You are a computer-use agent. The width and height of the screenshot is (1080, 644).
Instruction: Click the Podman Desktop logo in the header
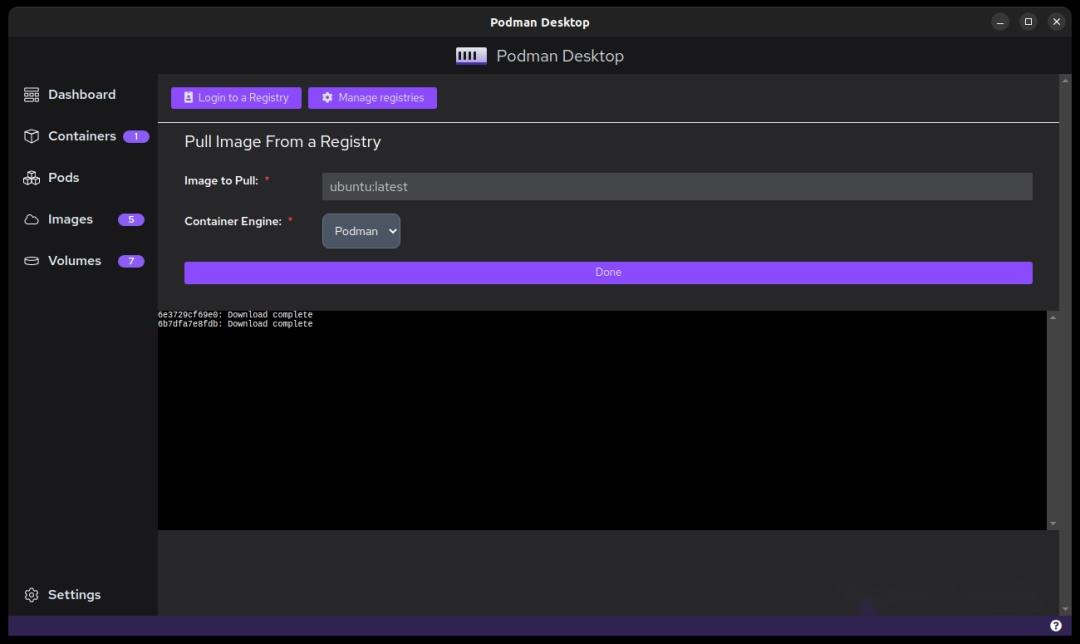click(x=470, y=55)
